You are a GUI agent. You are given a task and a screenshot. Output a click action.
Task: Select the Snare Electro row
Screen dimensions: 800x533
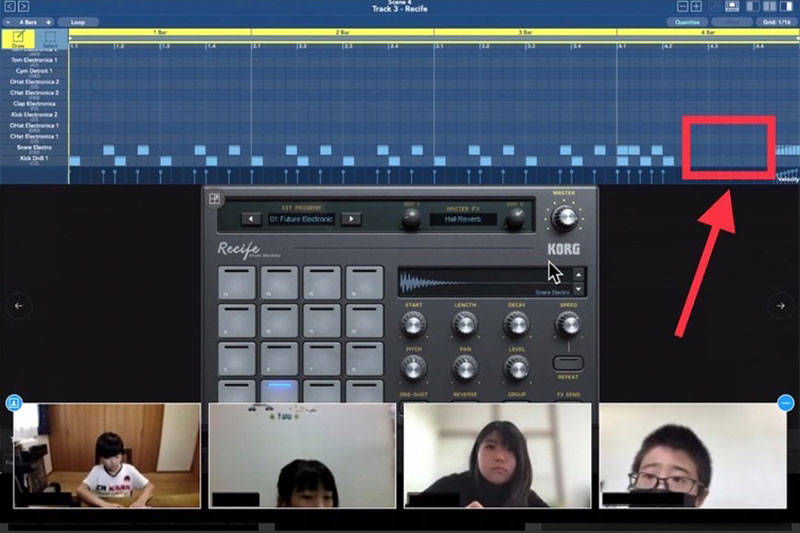[x=34, y=148]
